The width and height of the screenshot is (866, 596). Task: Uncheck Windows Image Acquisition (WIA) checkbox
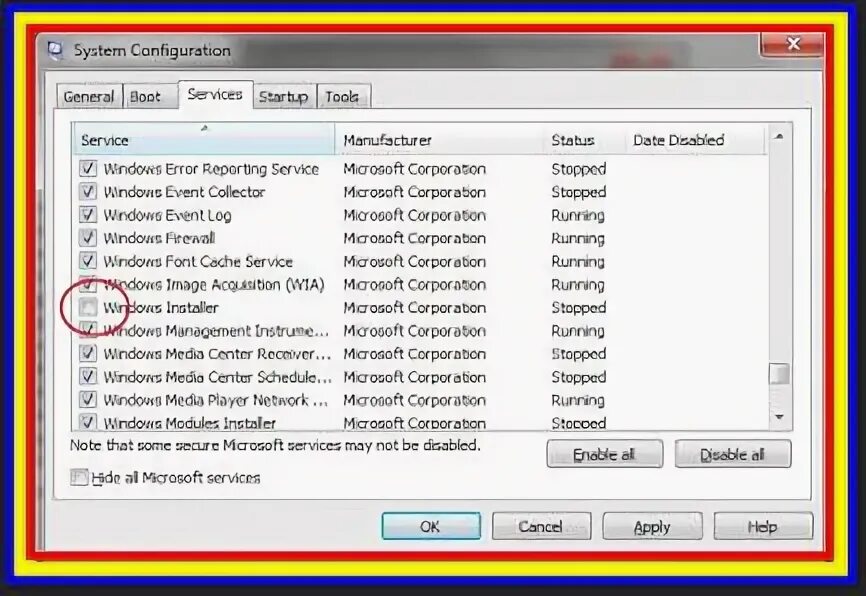(x=88, y=284)
